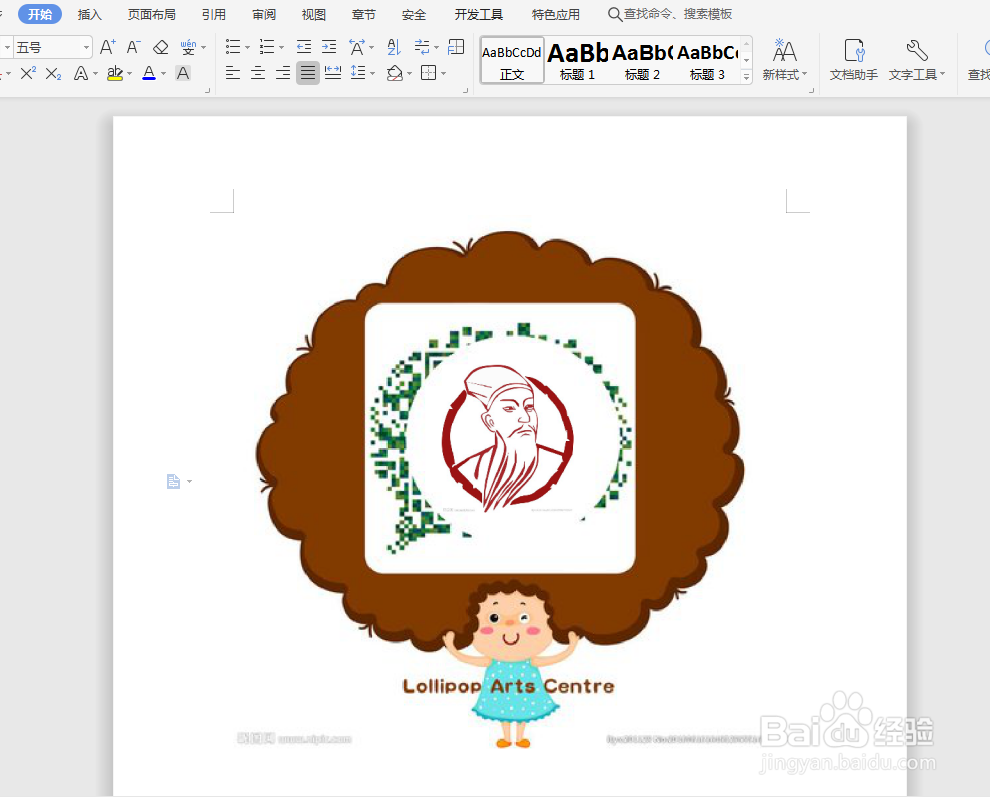
Task: Expand bulleted list dropdown arrow
Action: click(248, 47)
